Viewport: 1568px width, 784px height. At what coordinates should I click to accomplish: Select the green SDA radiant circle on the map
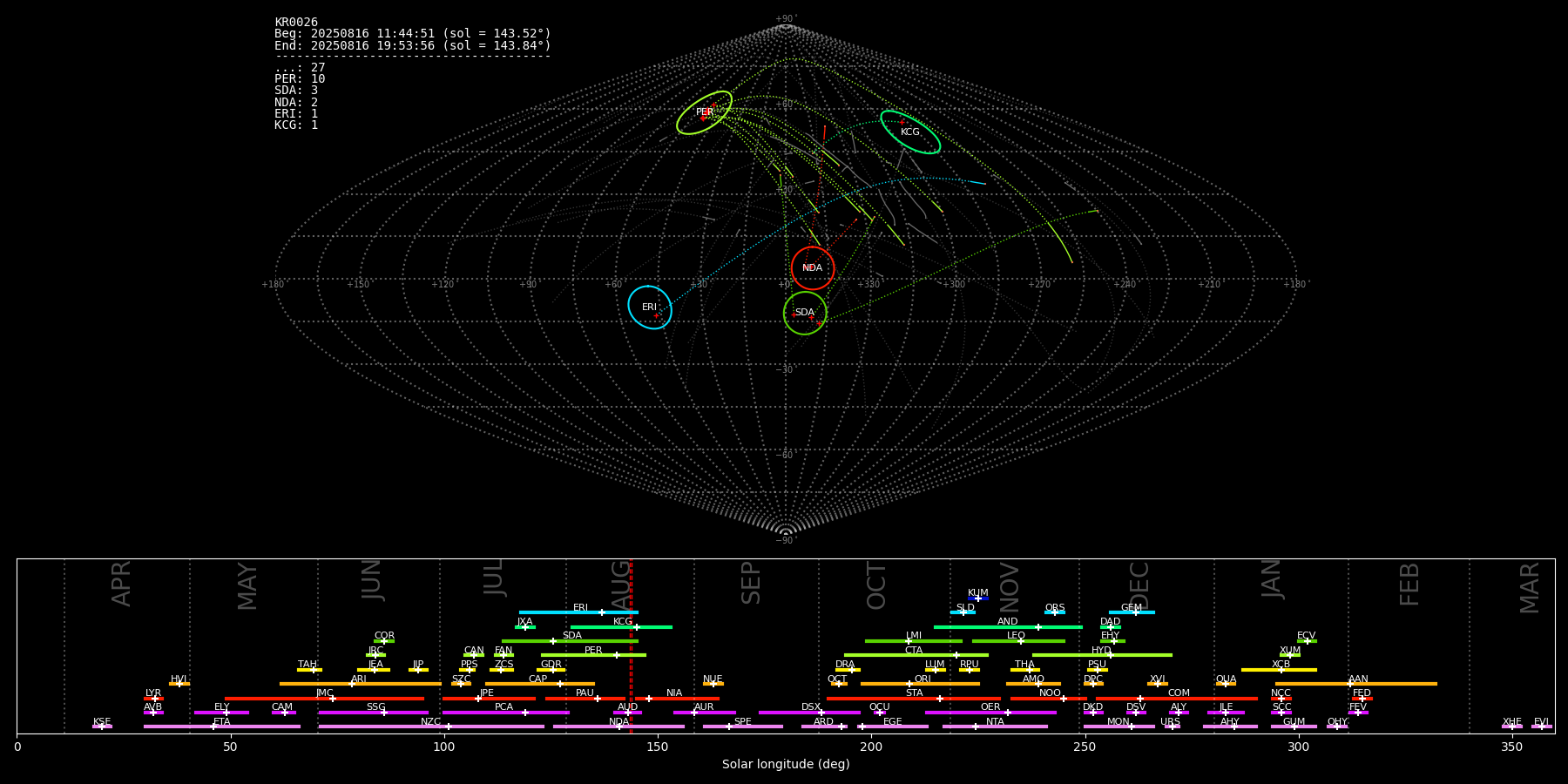(x=805, y=313)
